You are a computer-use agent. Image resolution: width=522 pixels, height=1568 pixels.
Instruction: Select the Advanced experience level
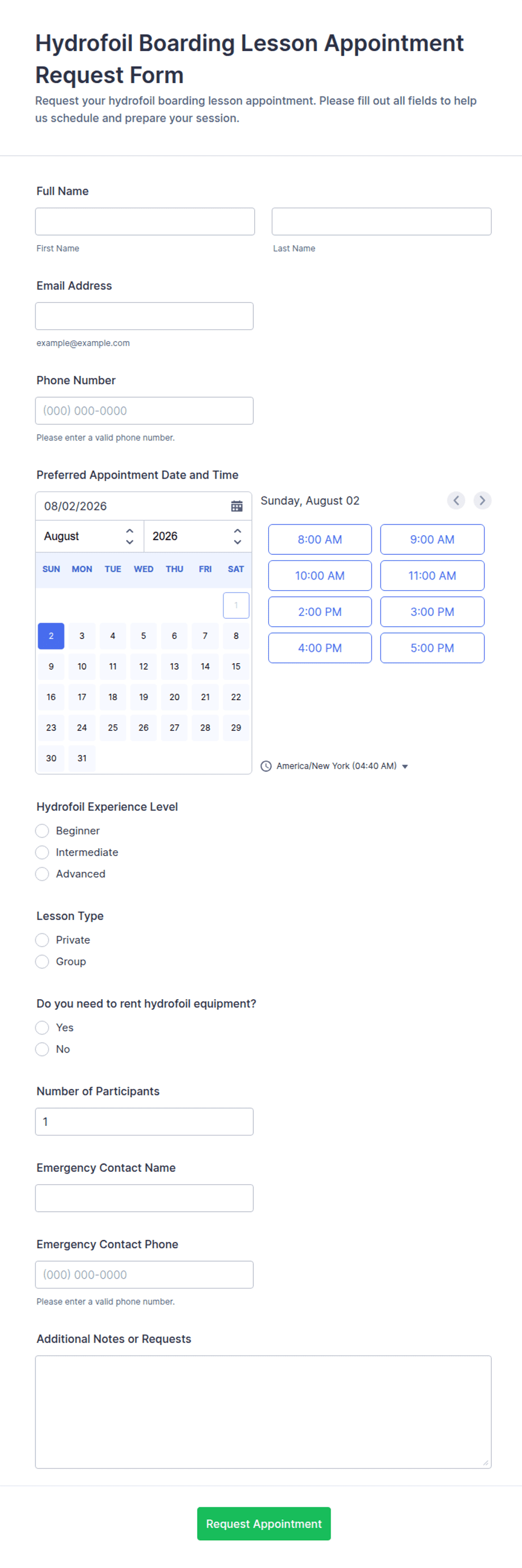coord(42,874)
